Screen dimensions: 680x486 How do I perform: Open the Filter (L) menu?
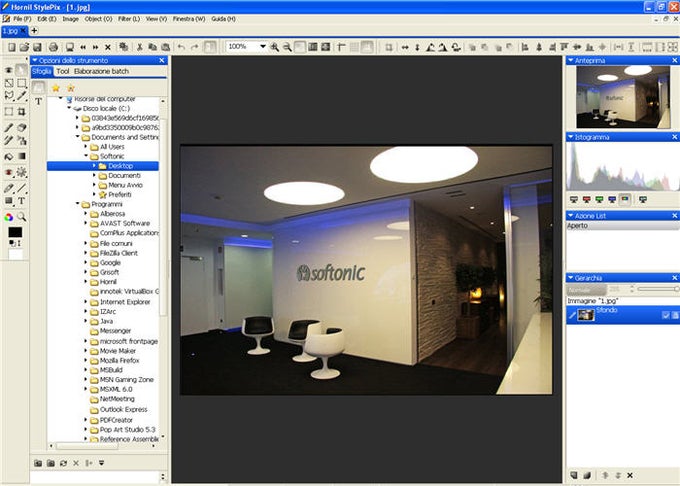(129, 19)
